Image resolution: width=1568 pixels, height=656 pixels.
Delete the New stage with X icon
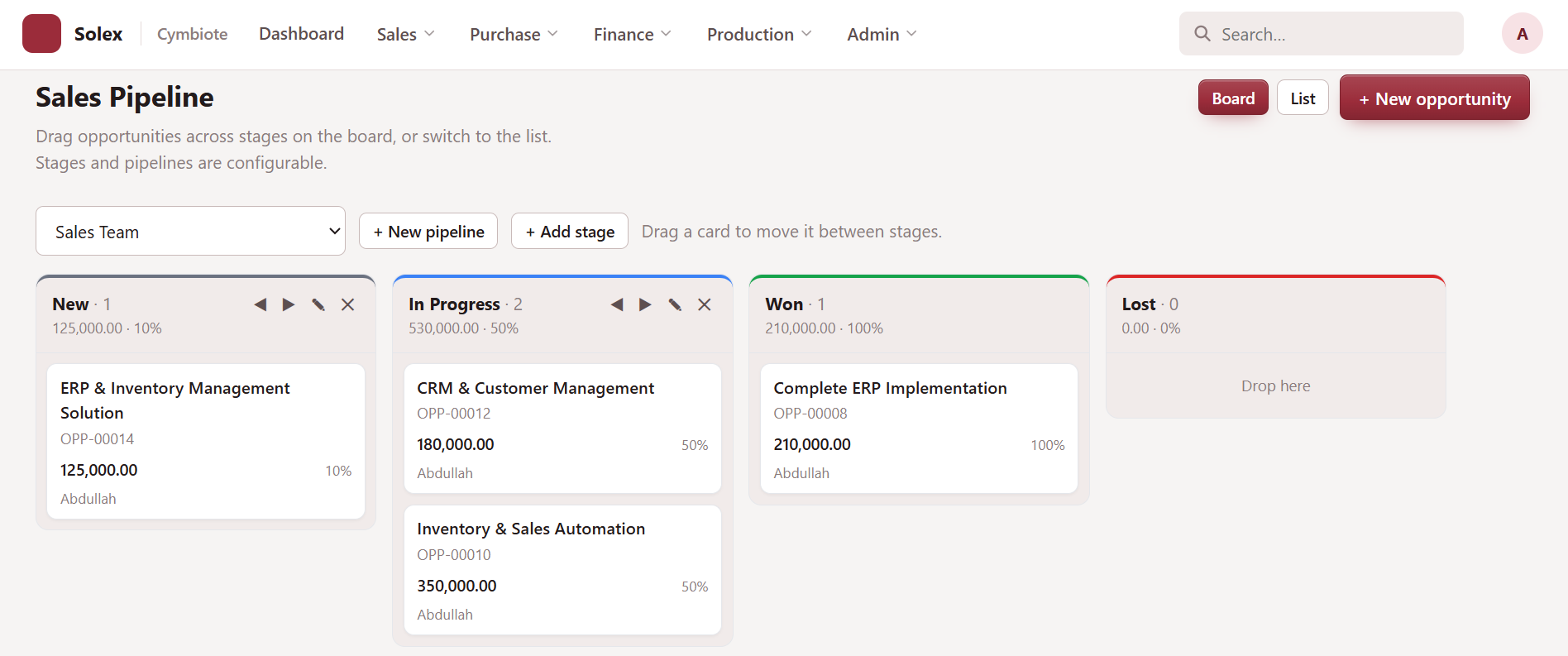pos(348,304)
